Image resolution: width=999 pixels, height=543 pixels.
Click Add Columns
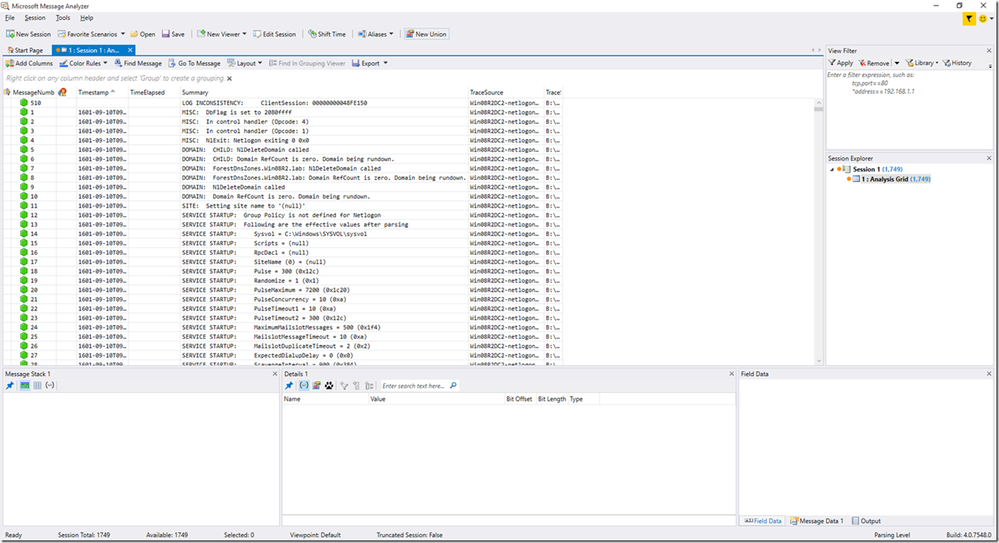(x=29, y=63)
